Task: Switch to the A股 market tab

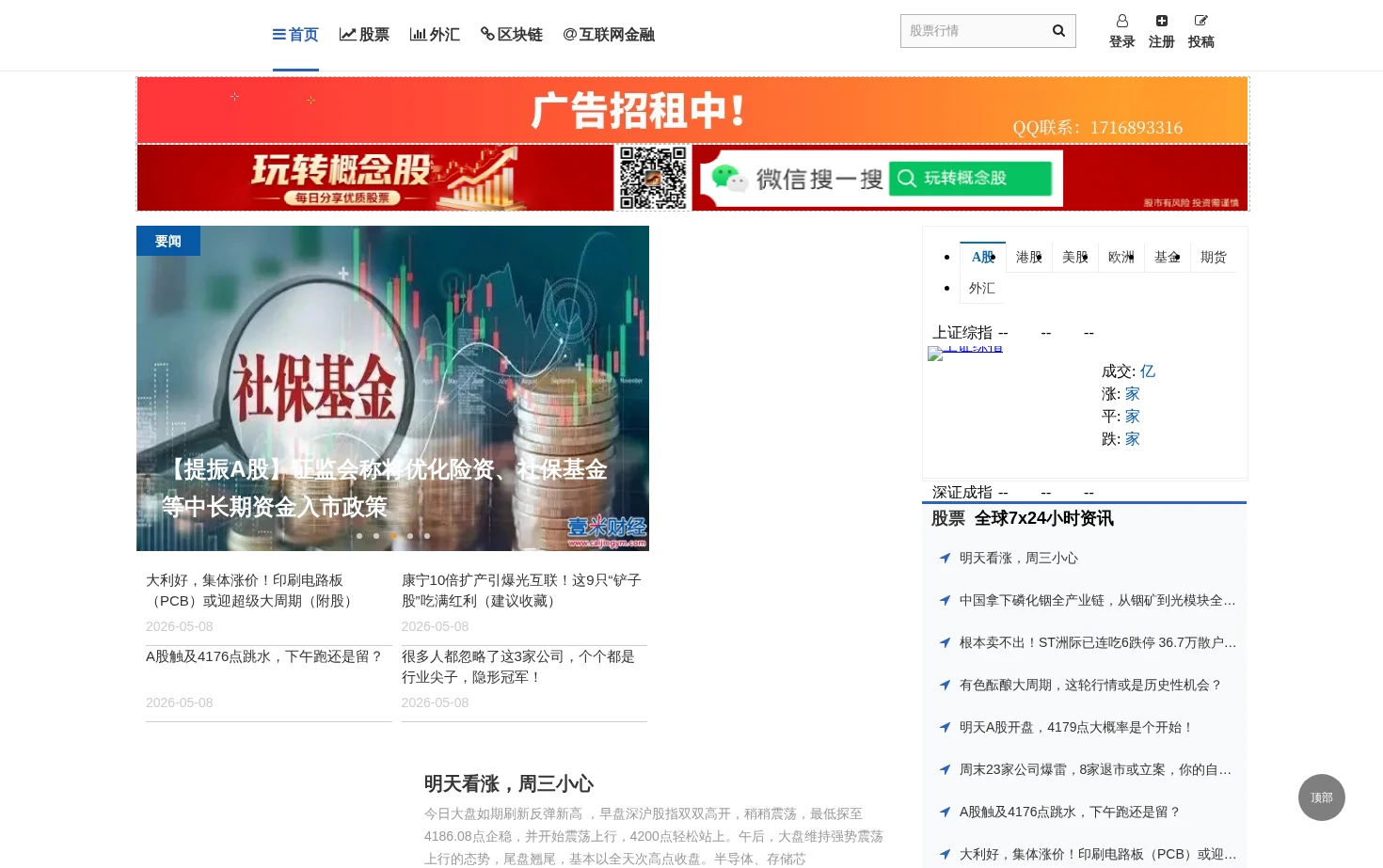Action: 983,257
